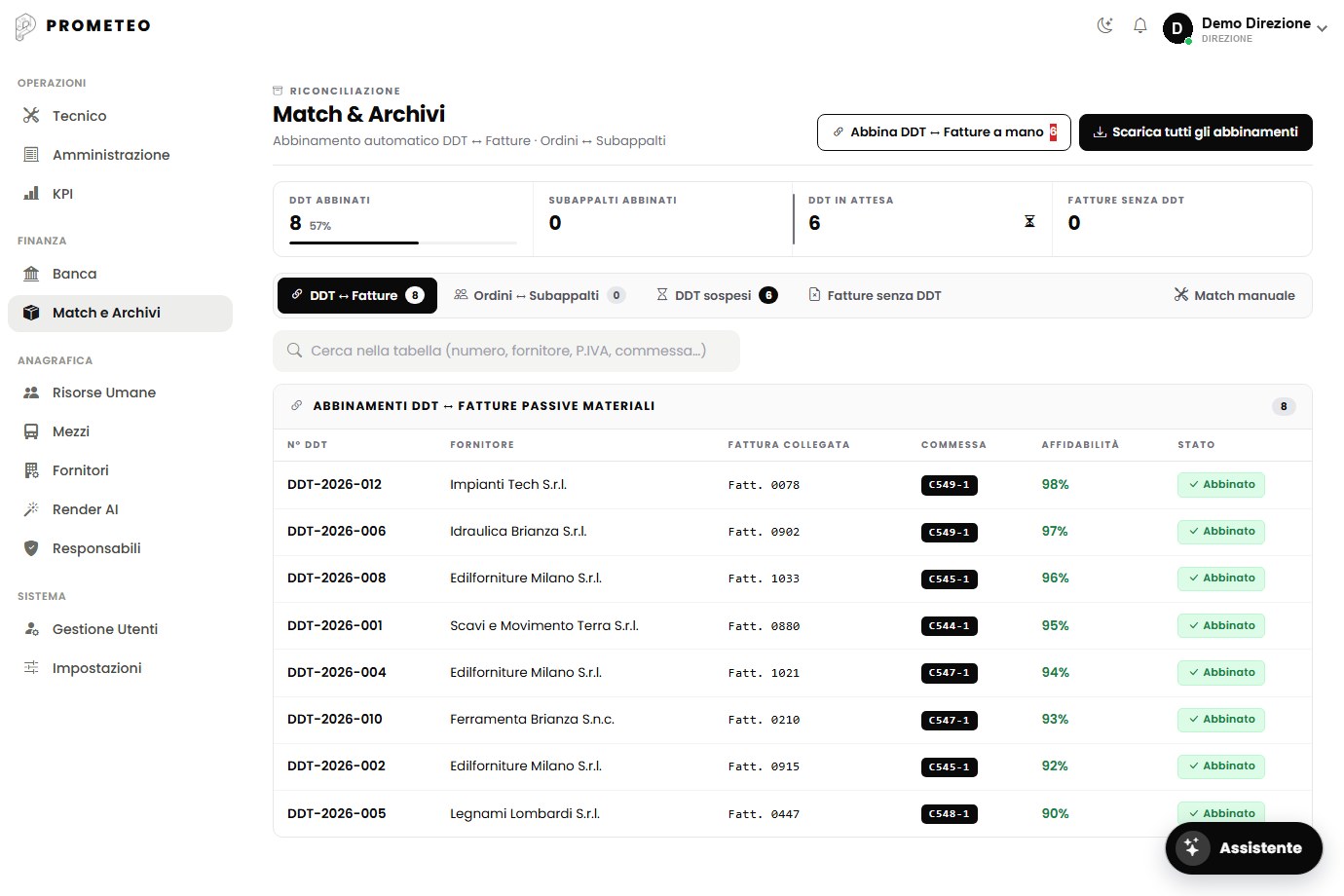Click the Fornitore column header

tap(482, 445)
